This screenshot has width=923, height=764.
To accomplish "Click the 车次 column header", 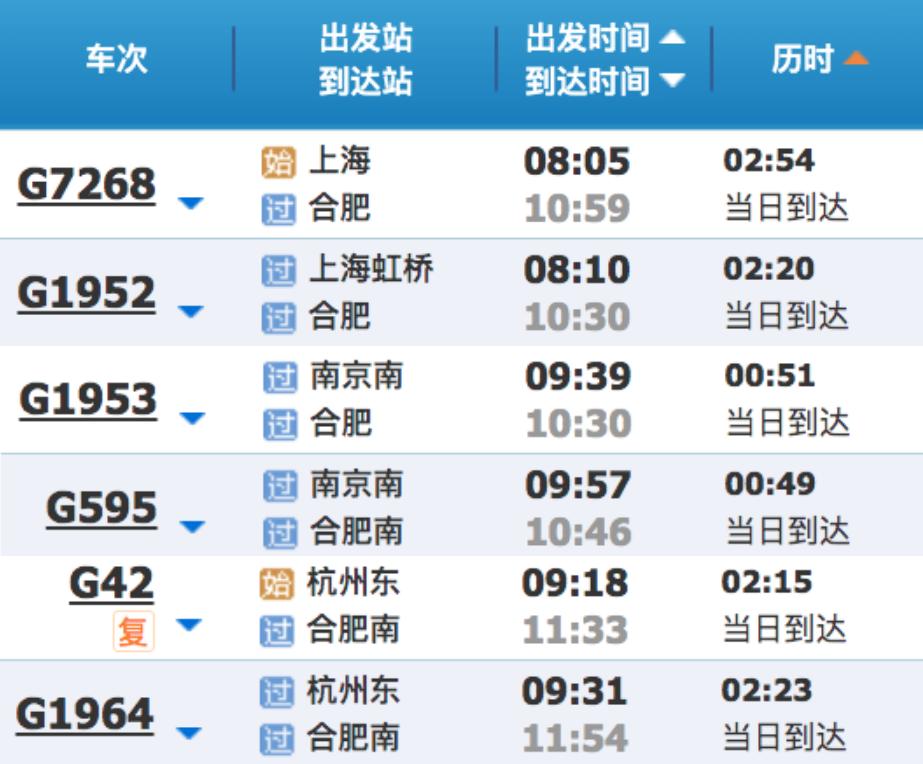I will pyautogui.click(x=117, y=59).
